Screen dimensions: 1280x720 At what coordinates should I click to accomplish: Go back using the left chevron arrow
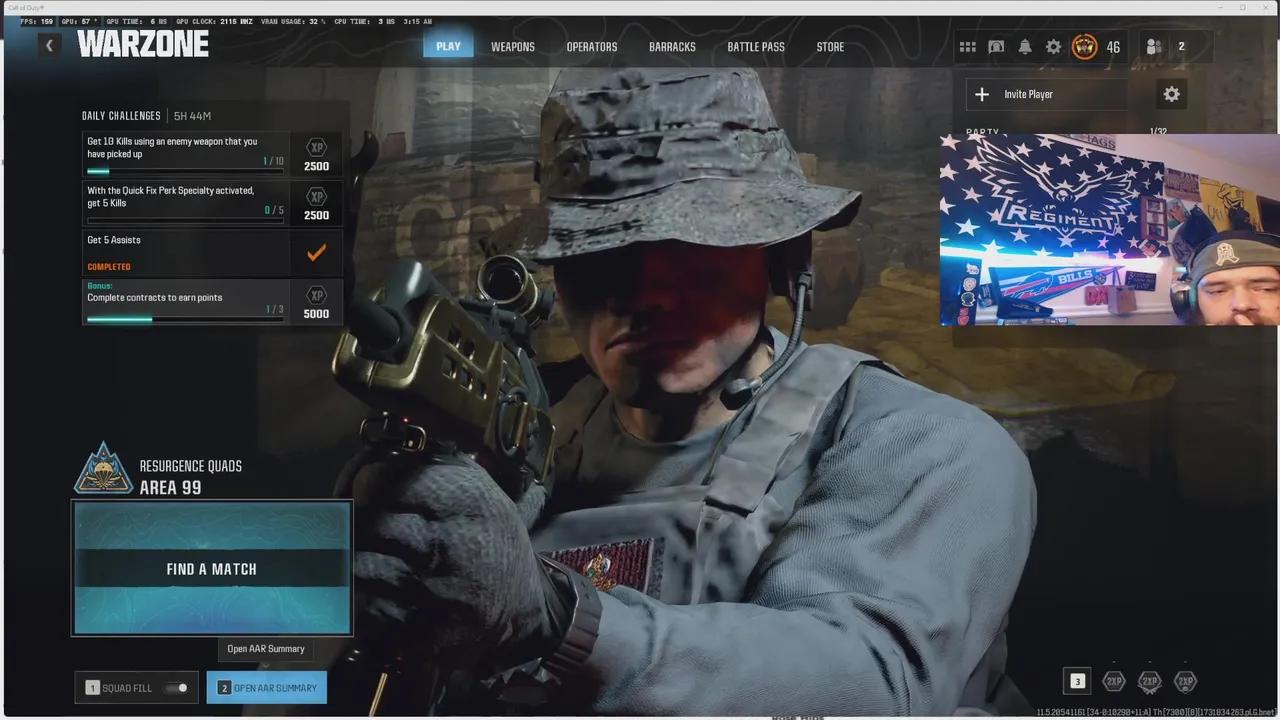tap(49, 45)
